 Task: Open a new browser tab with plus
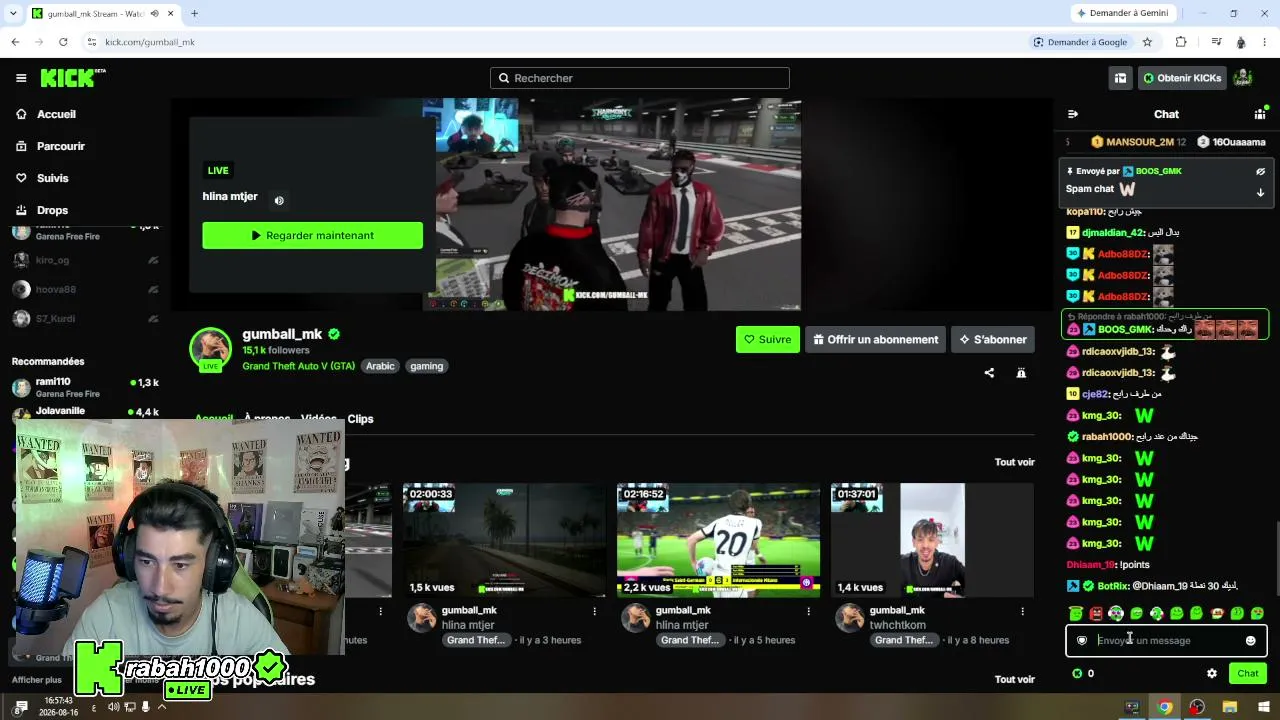[x=194, y=13]
